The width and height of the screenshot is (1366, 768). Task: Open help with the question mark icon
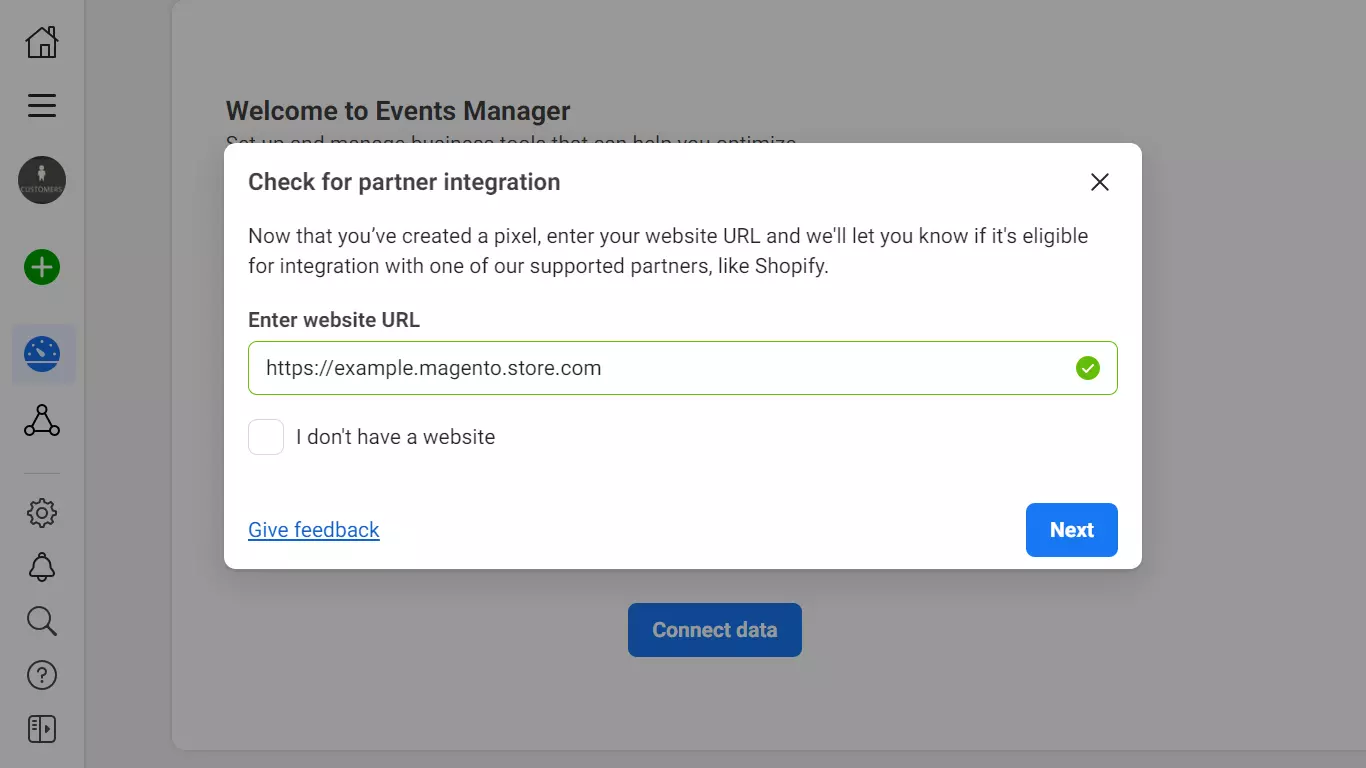42,675
